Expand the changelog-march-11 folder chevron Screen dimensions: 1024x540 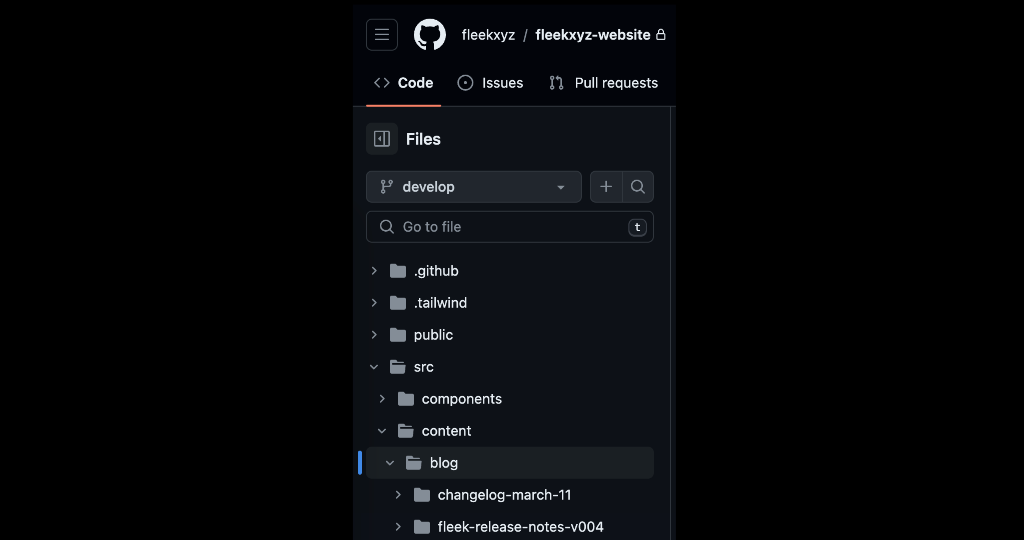pyautogui.click(x=398, y=494)
